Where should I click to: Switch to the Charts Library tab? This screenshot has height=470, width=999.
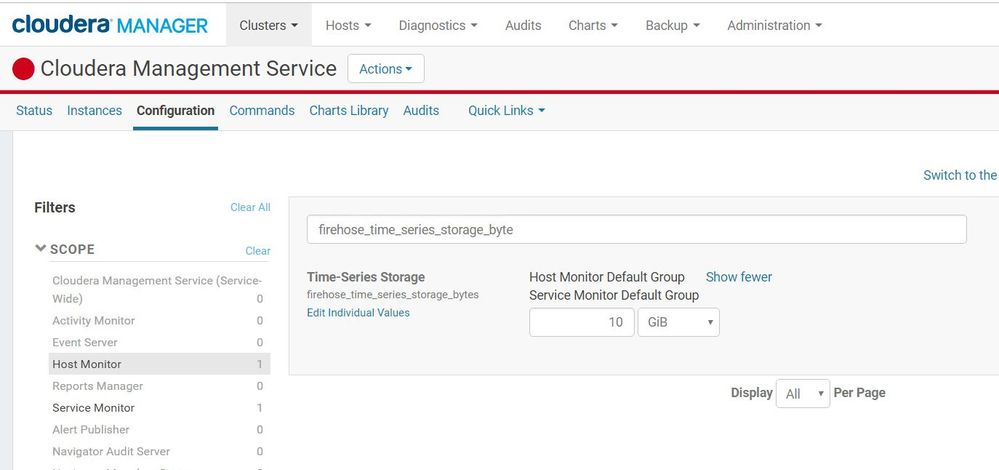point(348,111)
